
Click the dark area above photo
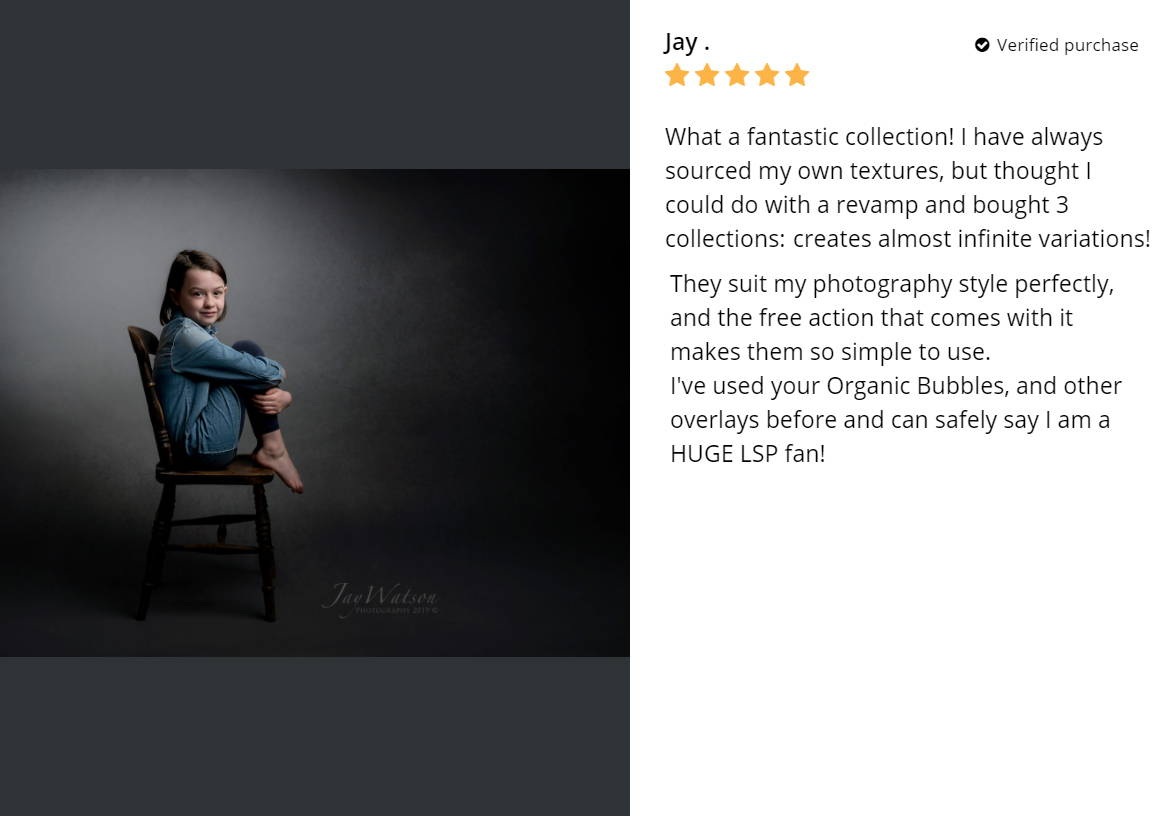click(x=314, y=84)
